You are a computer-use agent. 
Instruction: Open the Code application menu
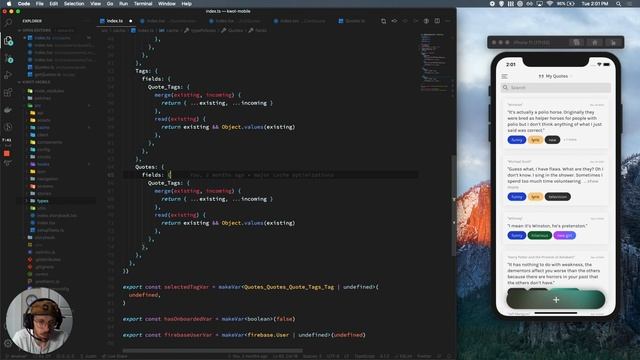pyautogui.click(x=24, y=4)
